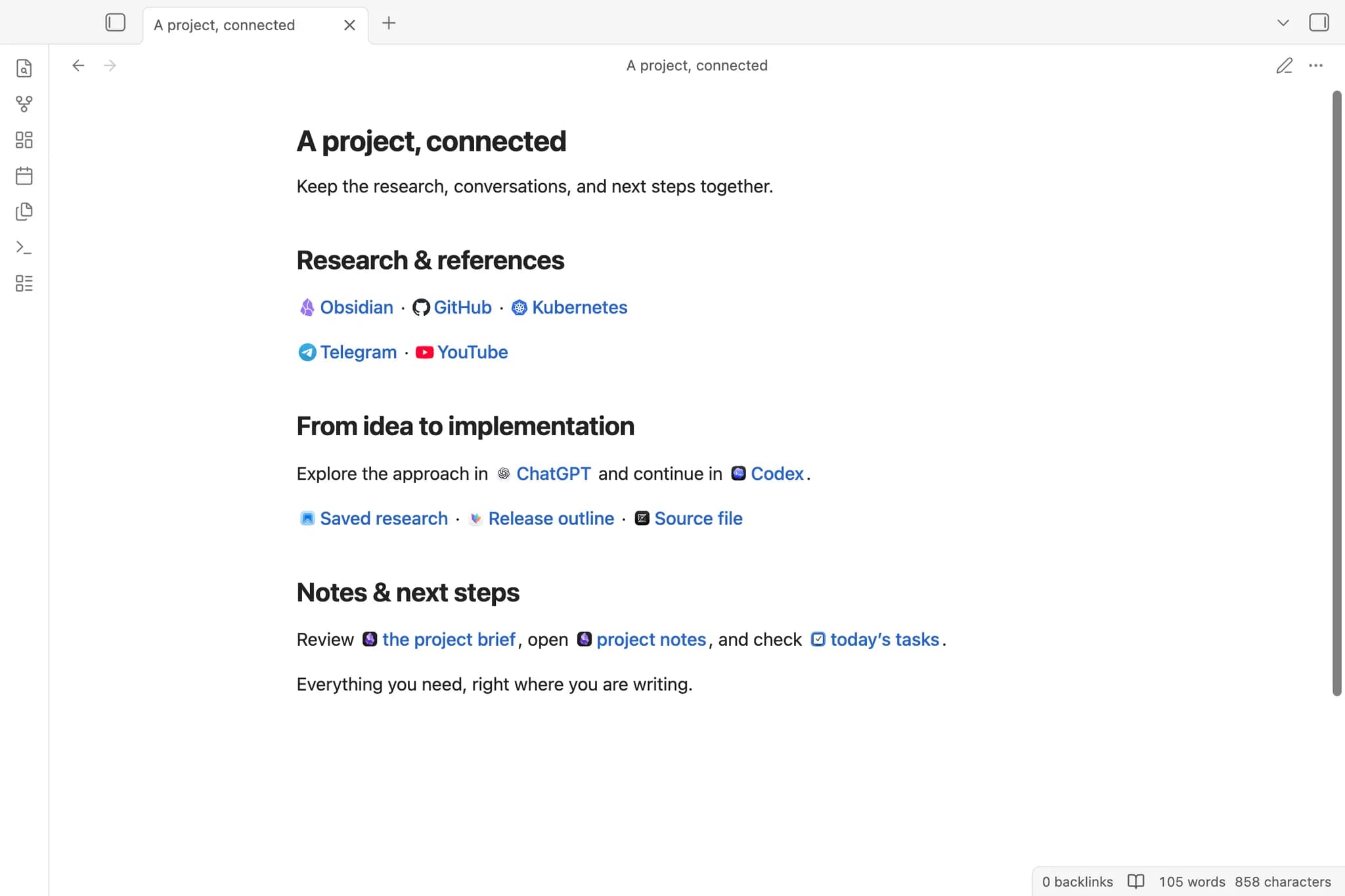Click the 'Everything you need' closing line
Viewport: 1345px width, 896px height.
(x=495, y=685)
